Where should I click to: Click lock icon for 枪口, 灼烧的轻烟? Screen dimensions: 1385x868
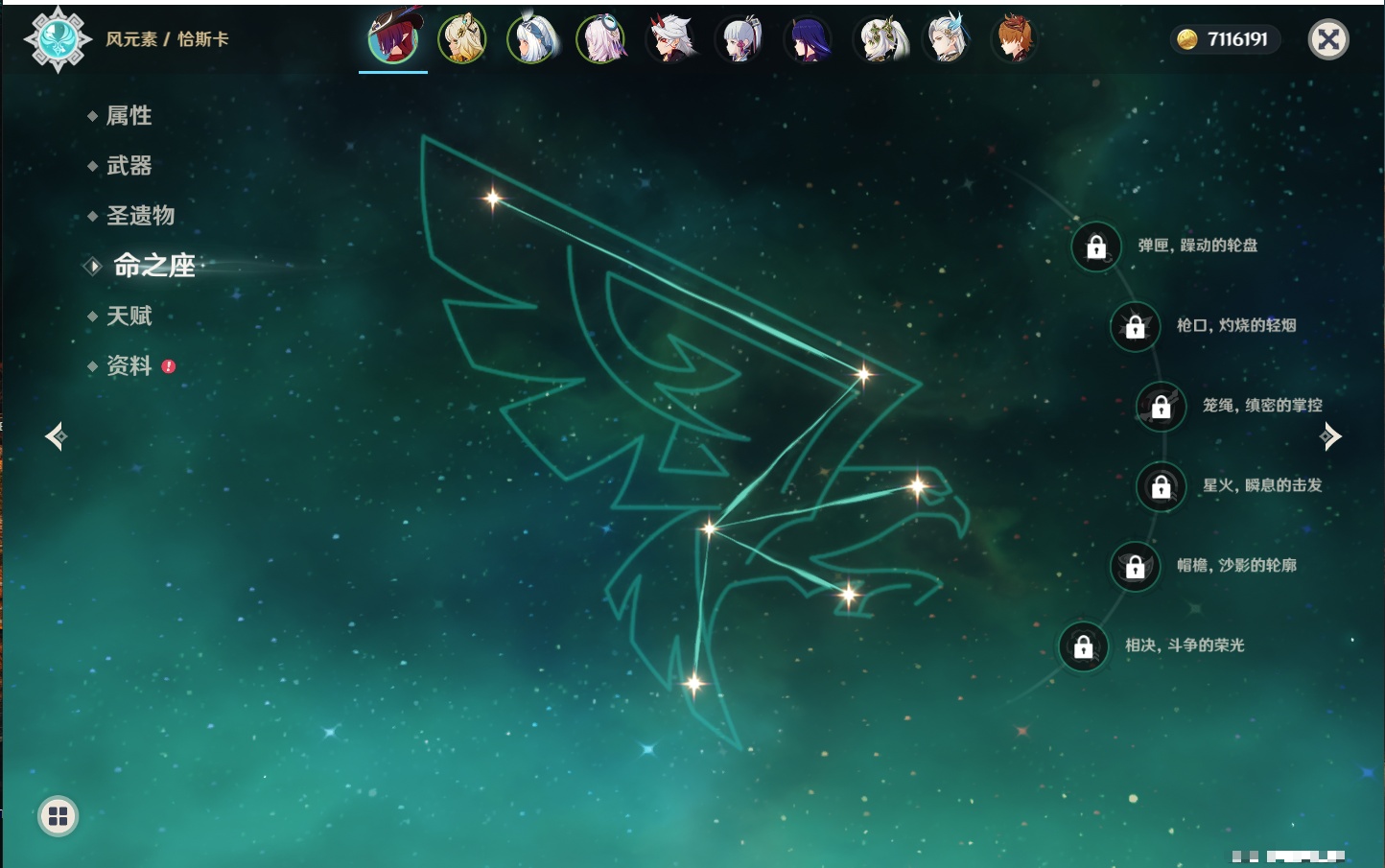point(1136,326)
